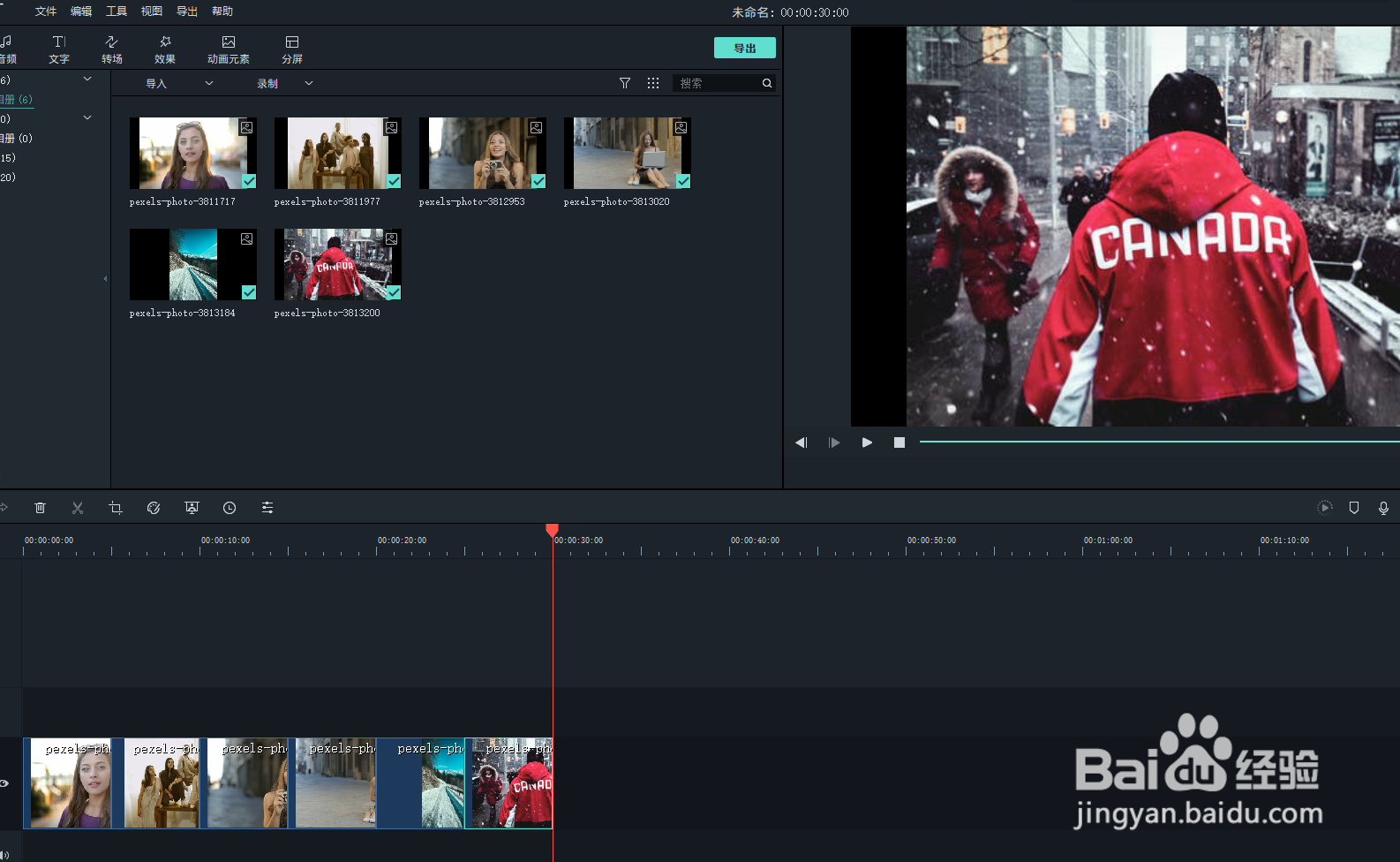Image resolution: width=1400 pixels, height=862 pixels.
Task: Click the 00:00:40:00 mark on timeline ruler
Action: [755, 541]
